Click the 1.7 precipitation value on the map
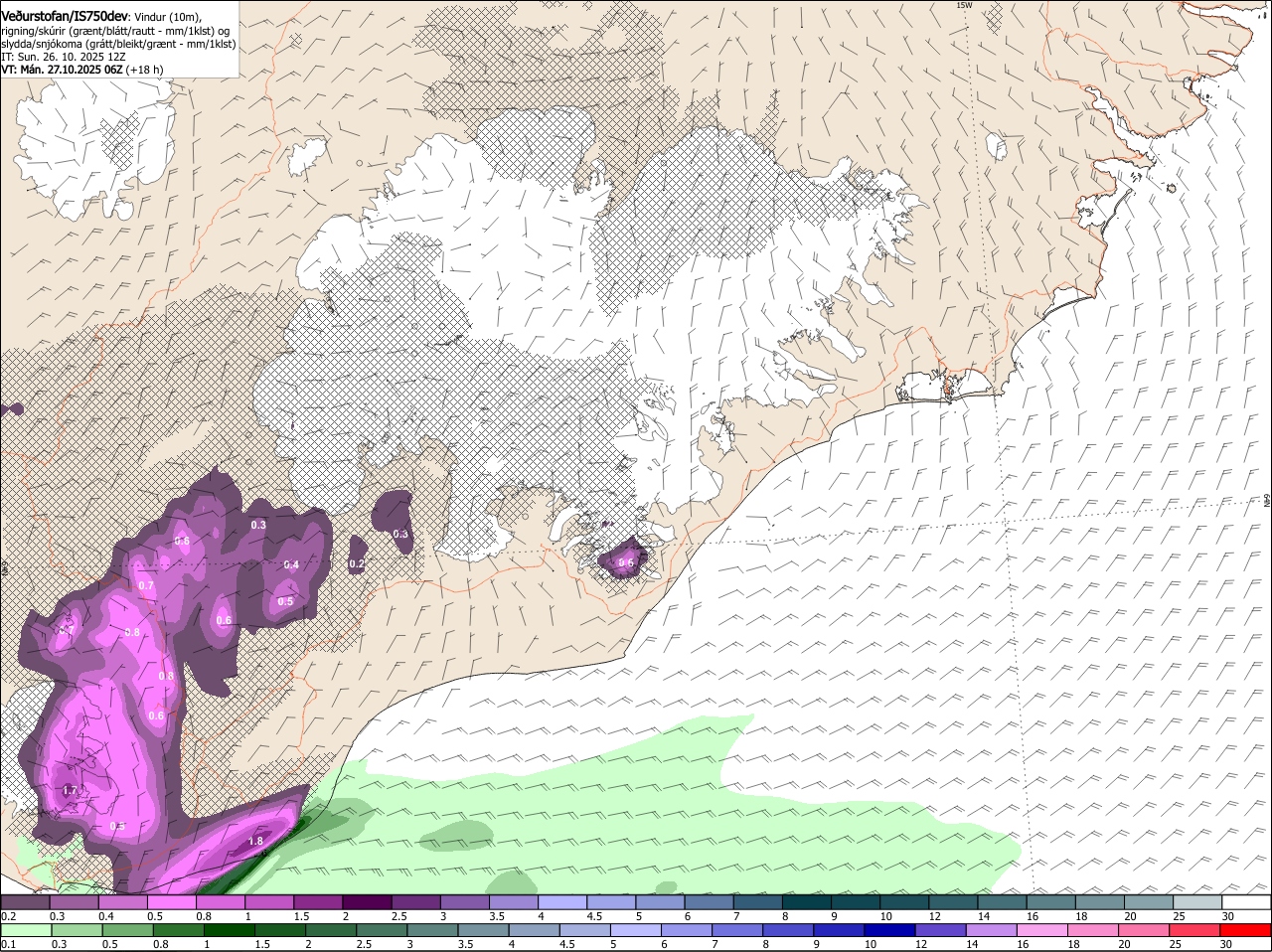This screenshot has height=952, width=1272. coord(70,790)
